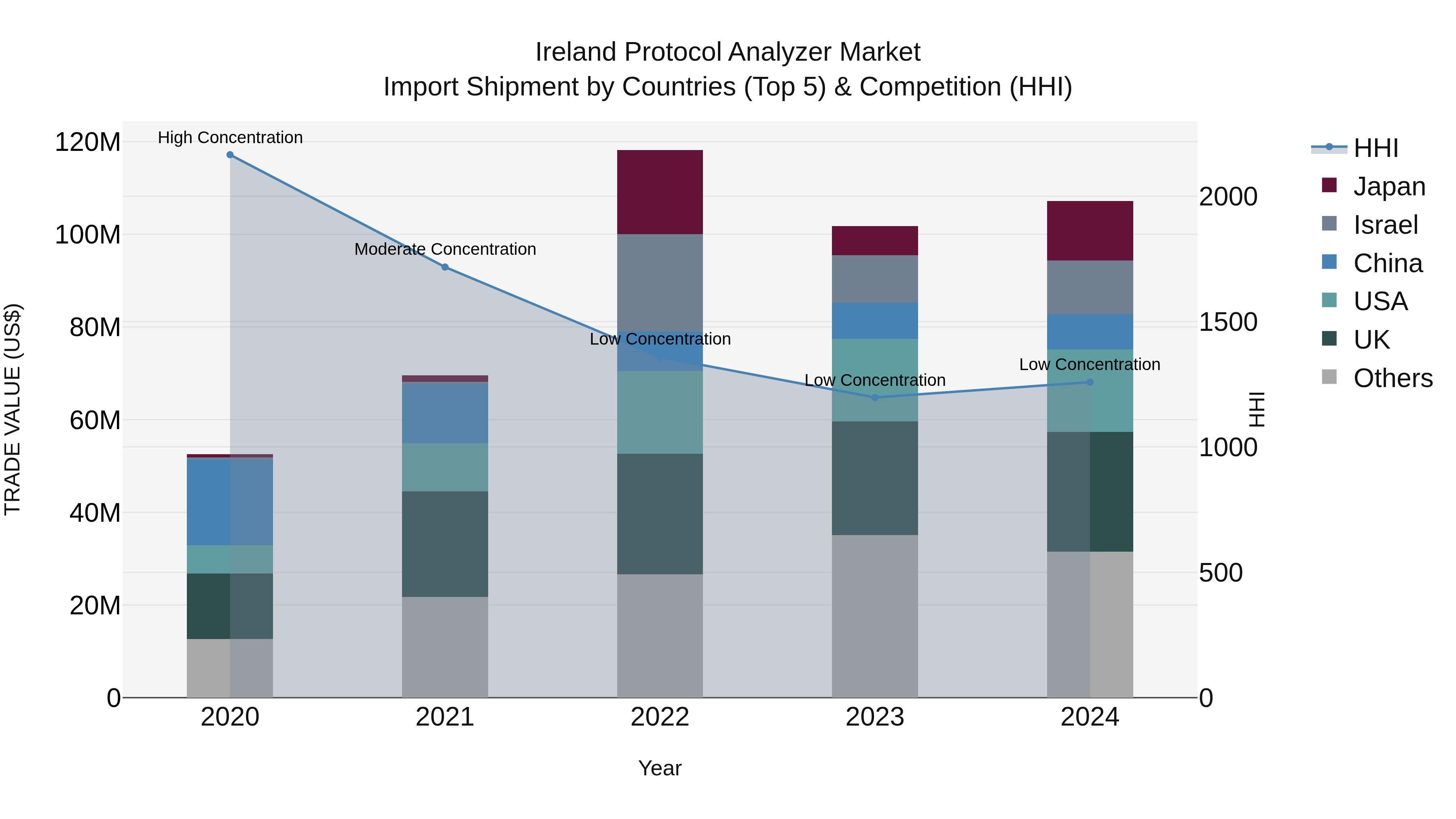The width and height of the screenshot is (1456, 819).
Task: Click the China segment of 2020 bar
Action: coord(230,502)
